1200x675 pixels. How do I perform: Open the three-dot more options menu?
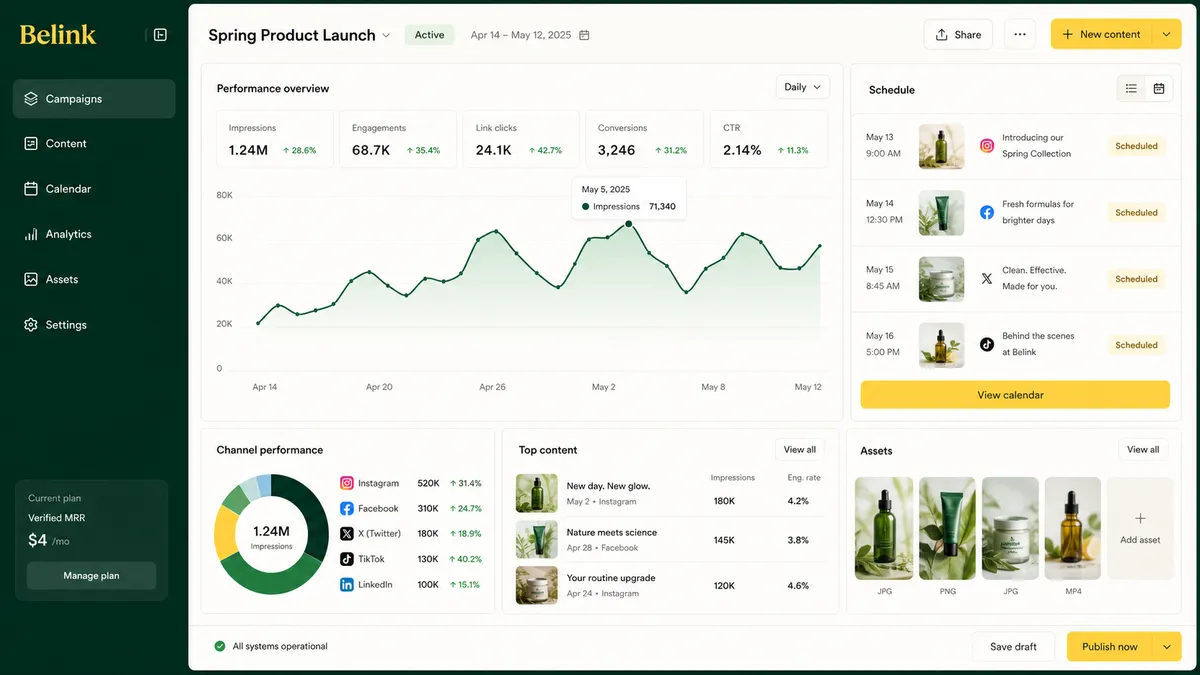pyautogui.click(x=1020, y=34)
